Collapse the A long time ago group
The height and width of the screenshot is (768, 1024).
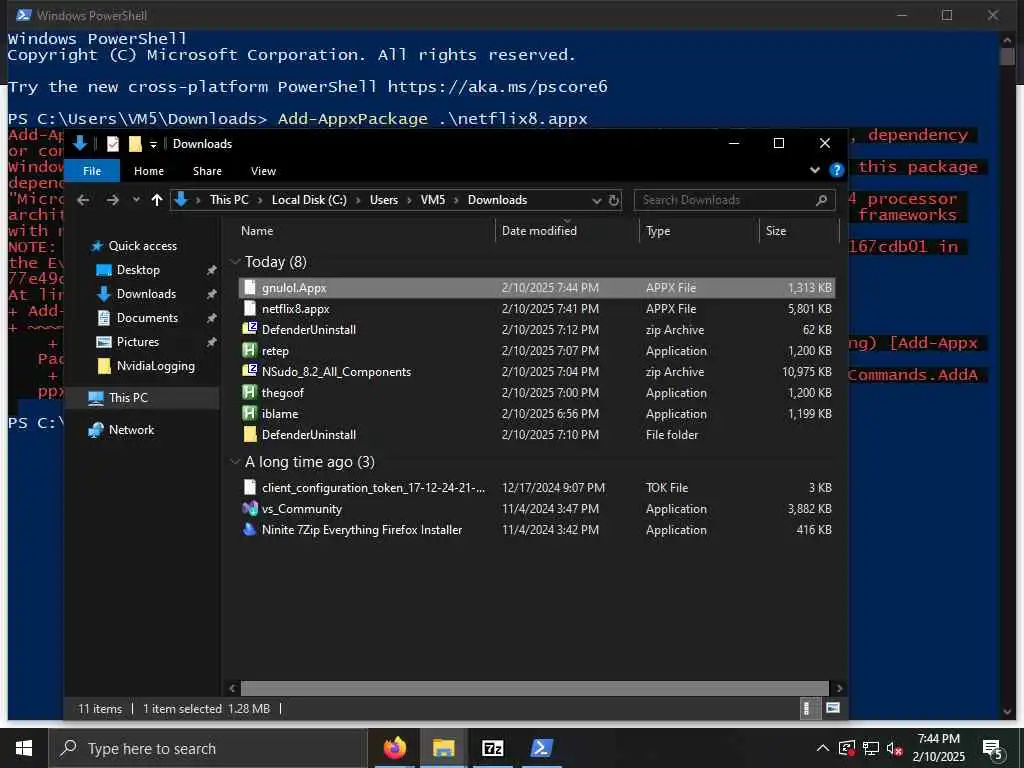pyautogui.click(x=235, y=462)
